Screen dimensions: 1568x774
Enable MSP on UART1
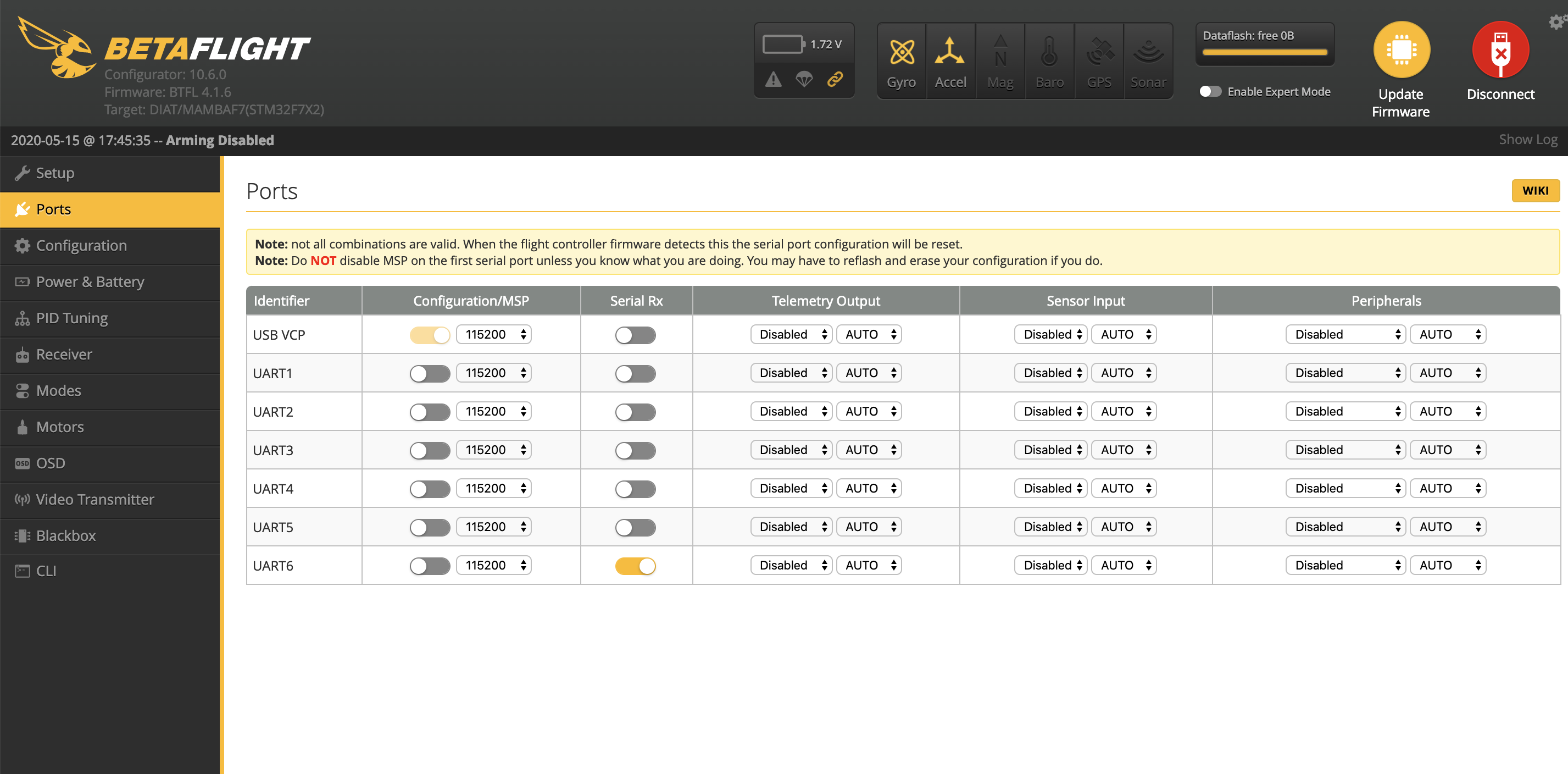point(430,373)
